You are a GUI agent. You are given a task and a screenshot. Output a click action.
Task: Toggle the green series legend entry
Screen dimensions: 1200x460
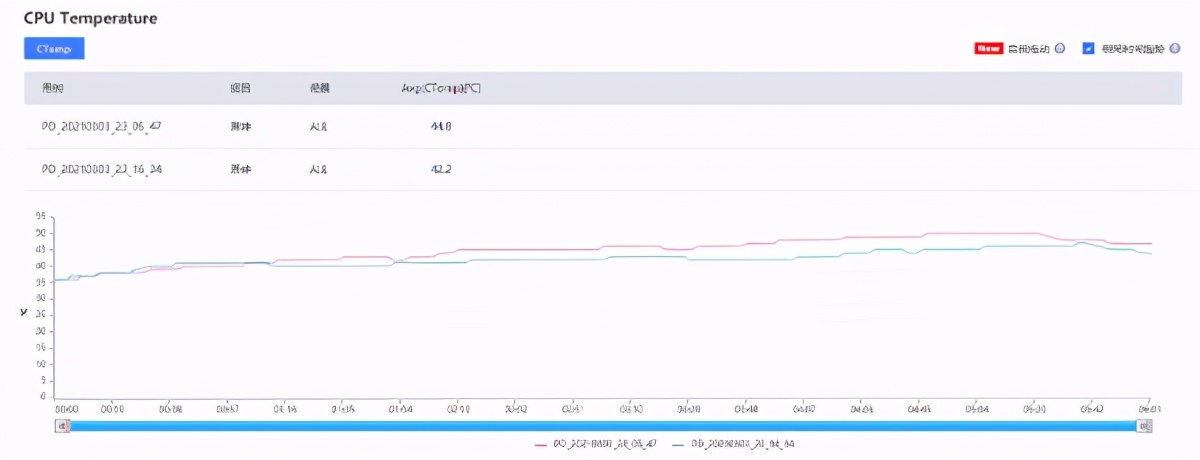pyautogui.click(x=734, y=443)
